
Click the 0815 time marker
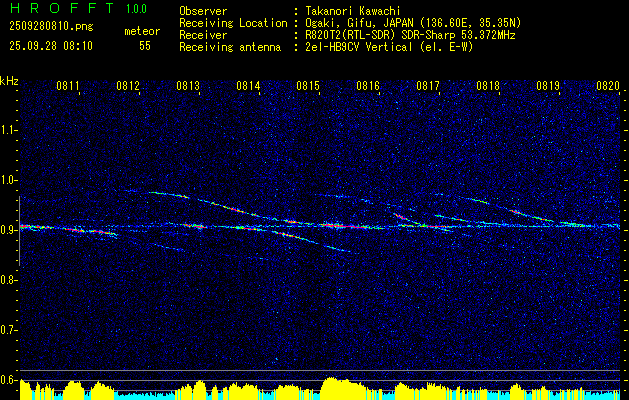(x=308, y=86)
